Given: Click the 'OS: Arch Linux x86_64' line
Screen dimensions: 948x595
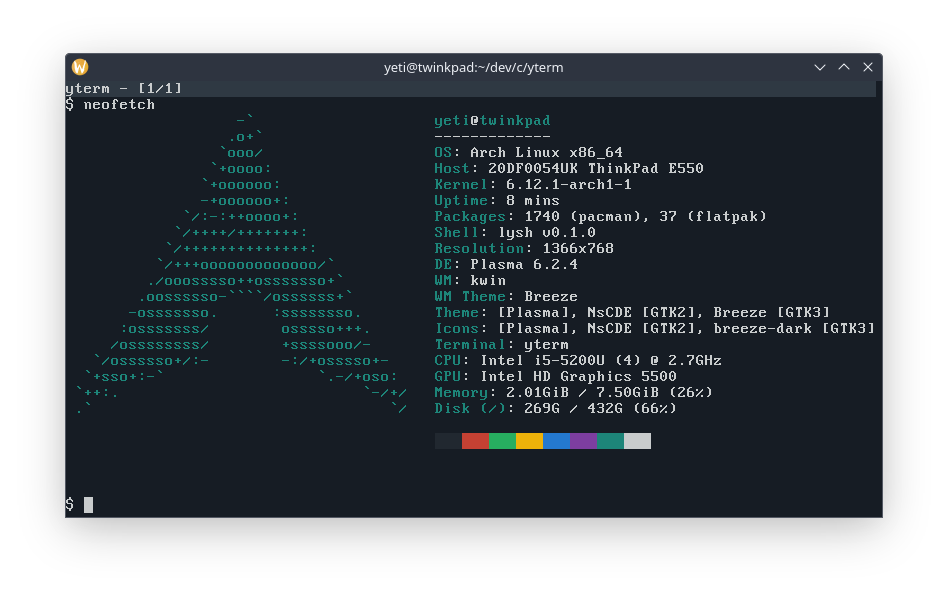Looking at the screenshot, I should coord(528,152).
